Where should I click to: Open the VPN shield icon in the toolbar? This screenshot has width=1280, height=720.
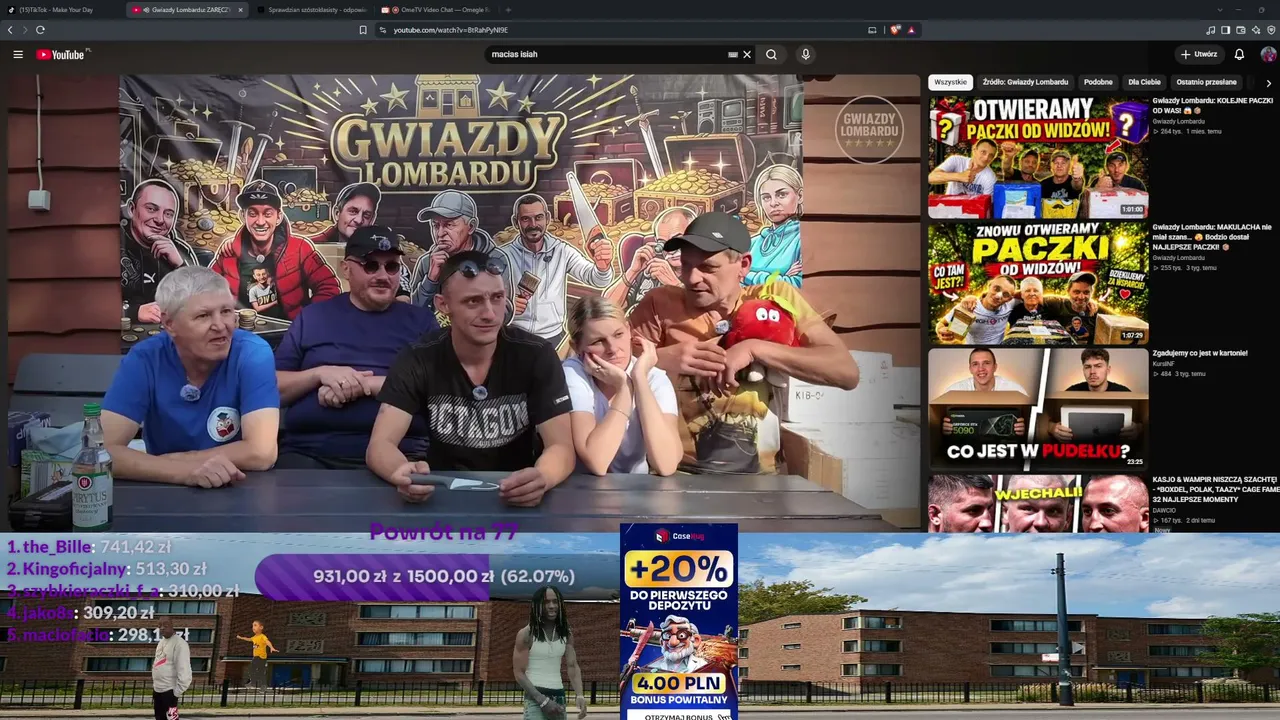1269,30
